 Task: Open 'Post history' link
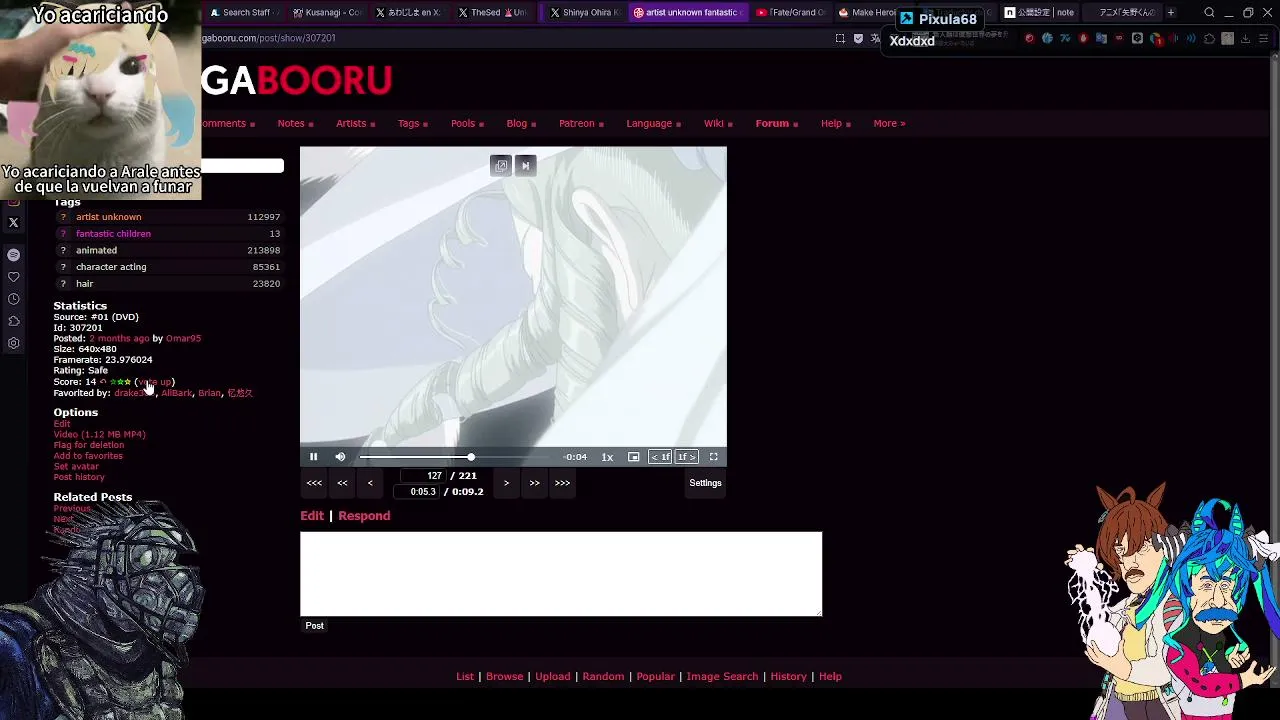(79, 478)
